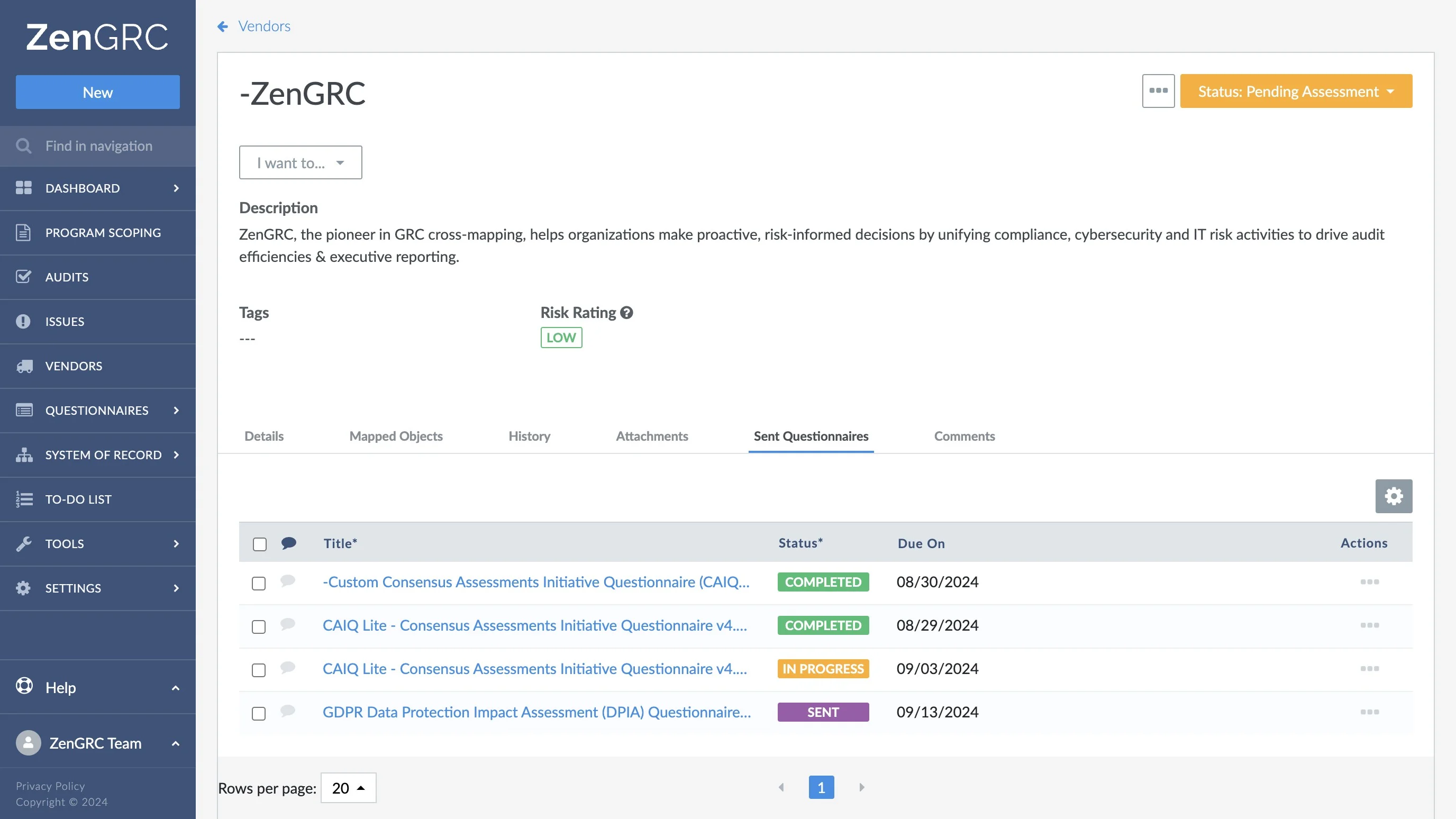Click comment bubble in 09/03/2024 In Progress row
The image size is (1456, 819).
(x=288, y=667)
